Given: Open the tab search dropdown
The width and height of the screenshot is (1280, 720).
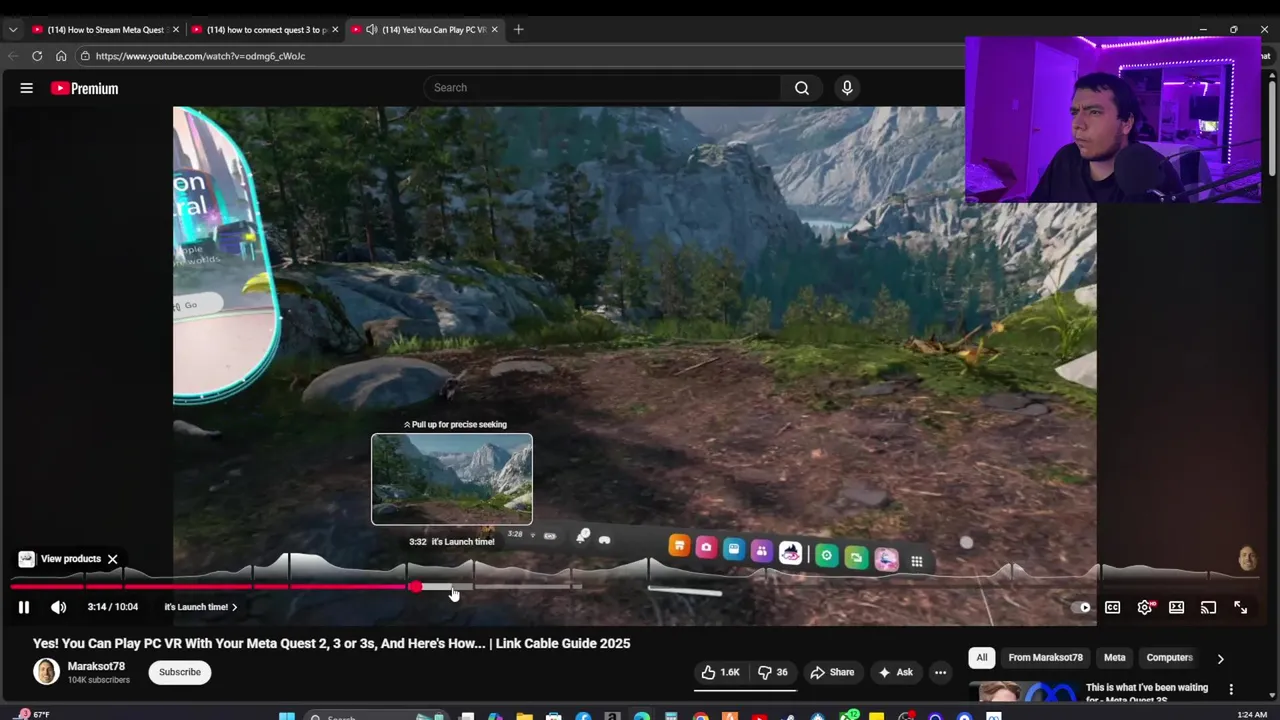Looking at the screenshot, I should 13,30.
